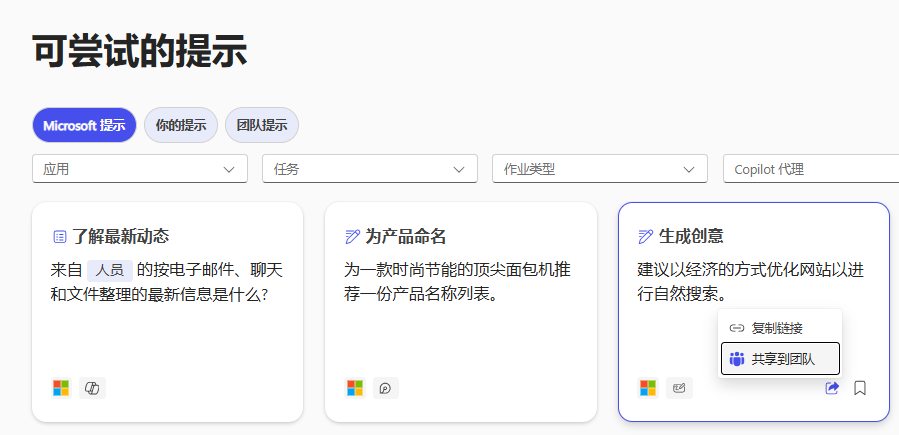899x435 pixels.
Task: Click the chat app icon on 为产品命名 card
Action: coord(386,388)
